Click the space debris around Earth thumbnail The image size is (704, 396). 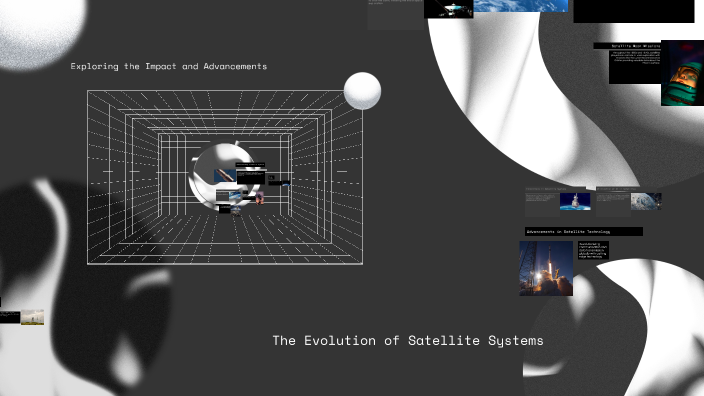coord(646,202)
